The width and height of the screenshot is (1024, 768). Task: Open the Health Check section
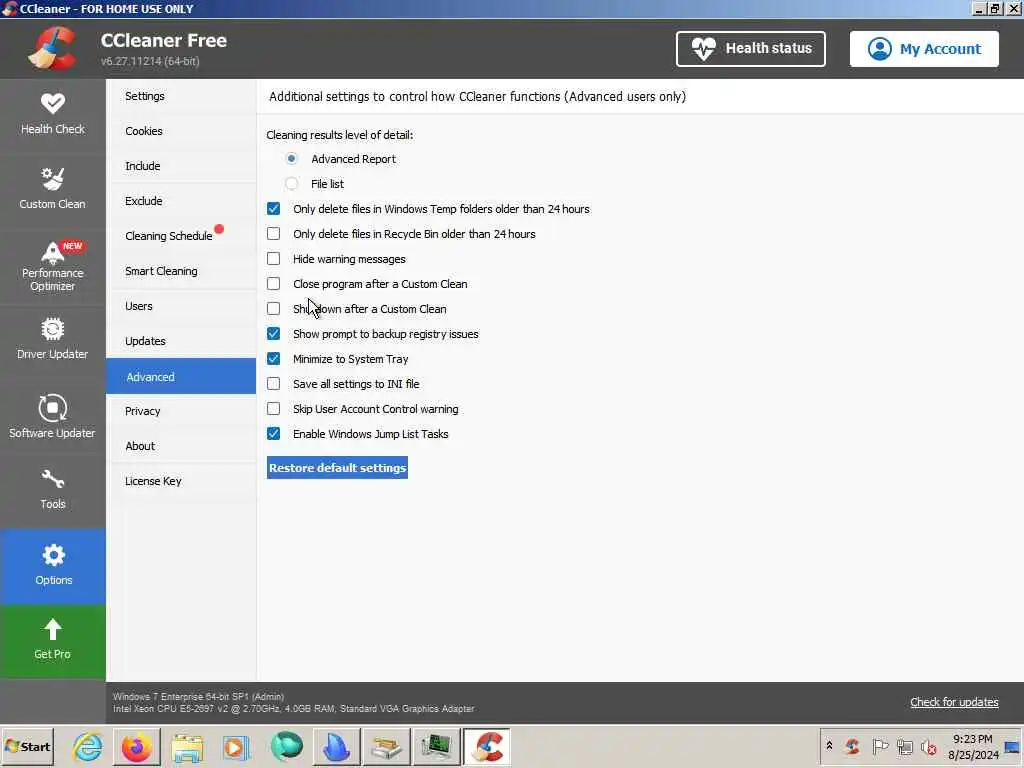tap(52, 115)
